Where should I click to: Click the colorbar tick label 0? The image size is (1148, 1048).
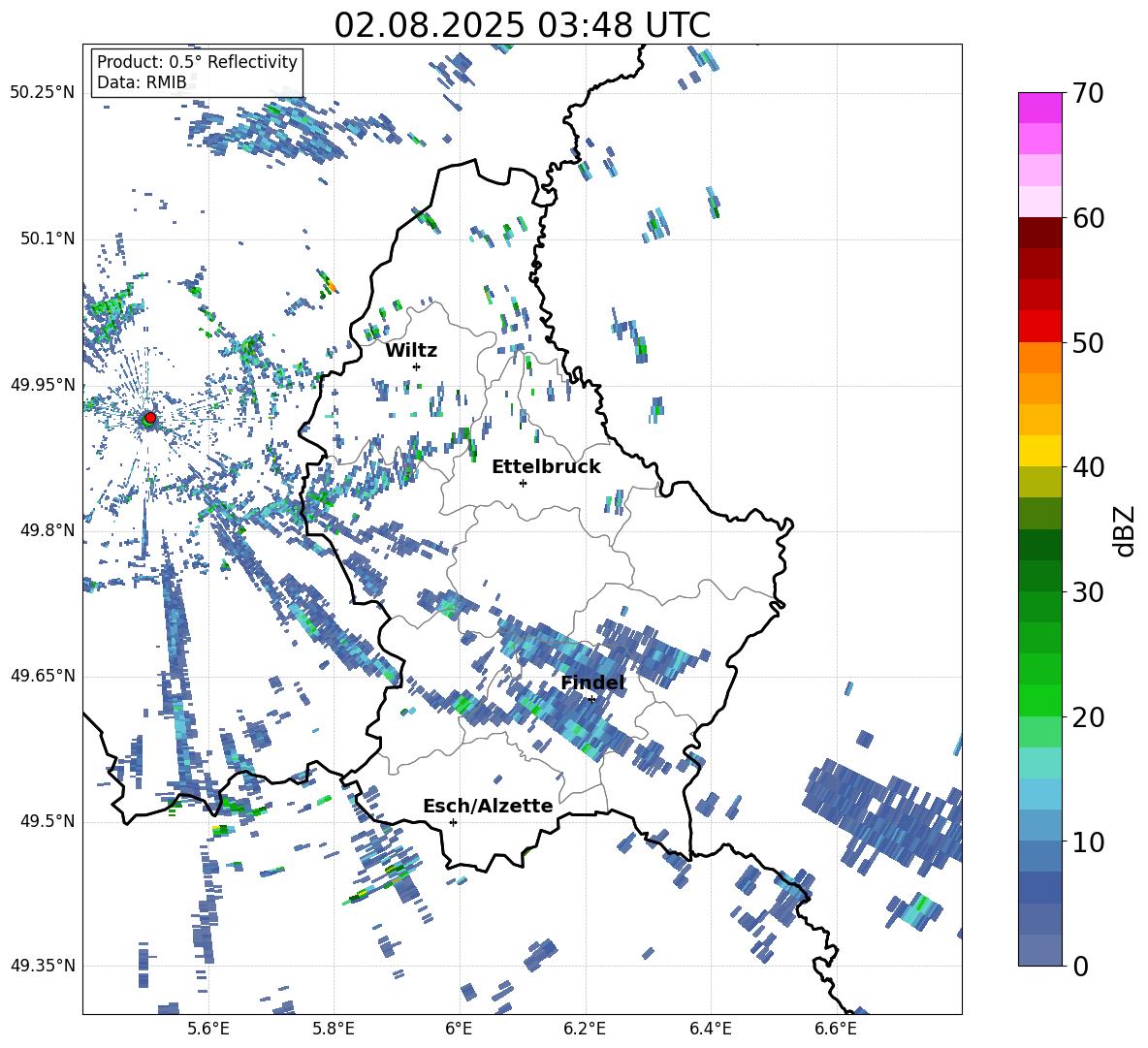tap(1080, 967)
